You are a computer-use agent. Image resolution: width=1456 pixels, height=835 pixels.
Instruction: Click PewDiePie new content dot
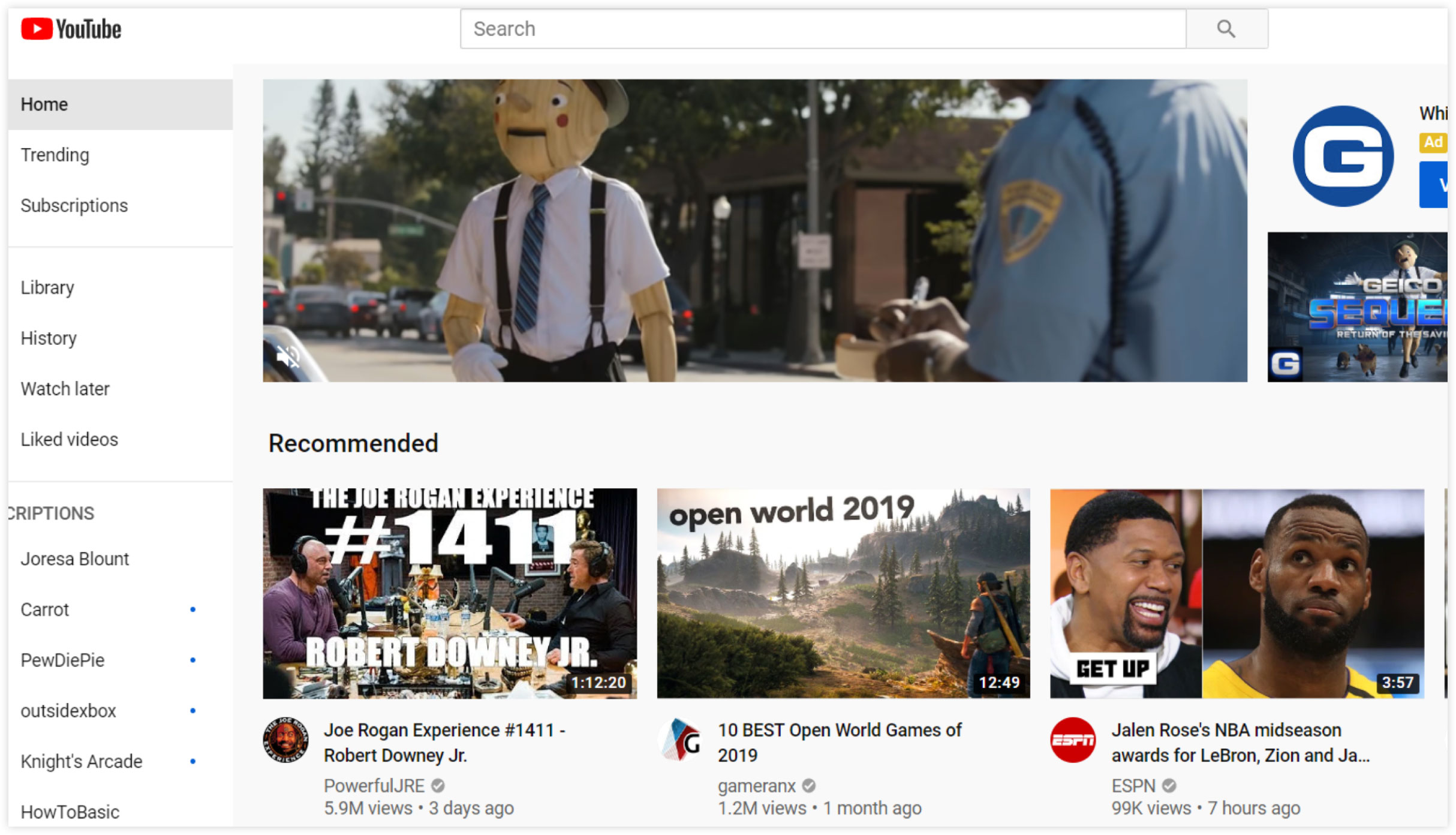(x=193, y=660)
